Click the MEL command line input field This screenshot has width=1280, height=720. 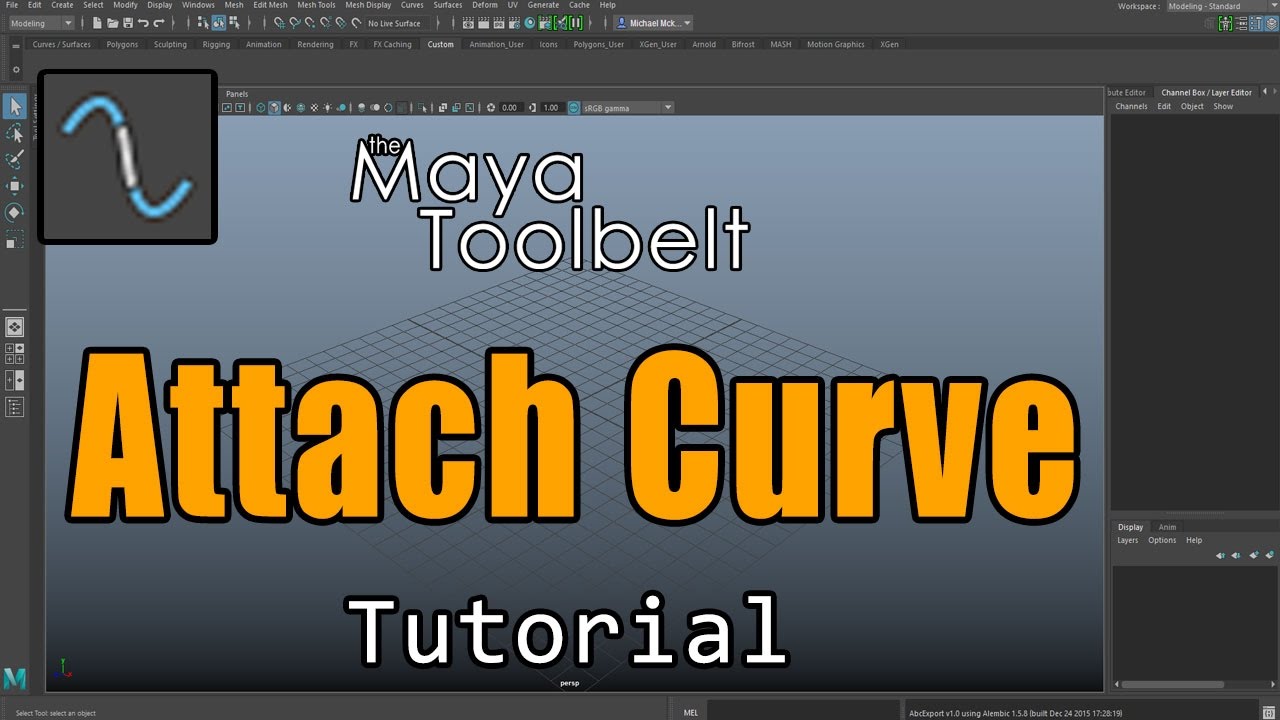[x=803, y=712]
